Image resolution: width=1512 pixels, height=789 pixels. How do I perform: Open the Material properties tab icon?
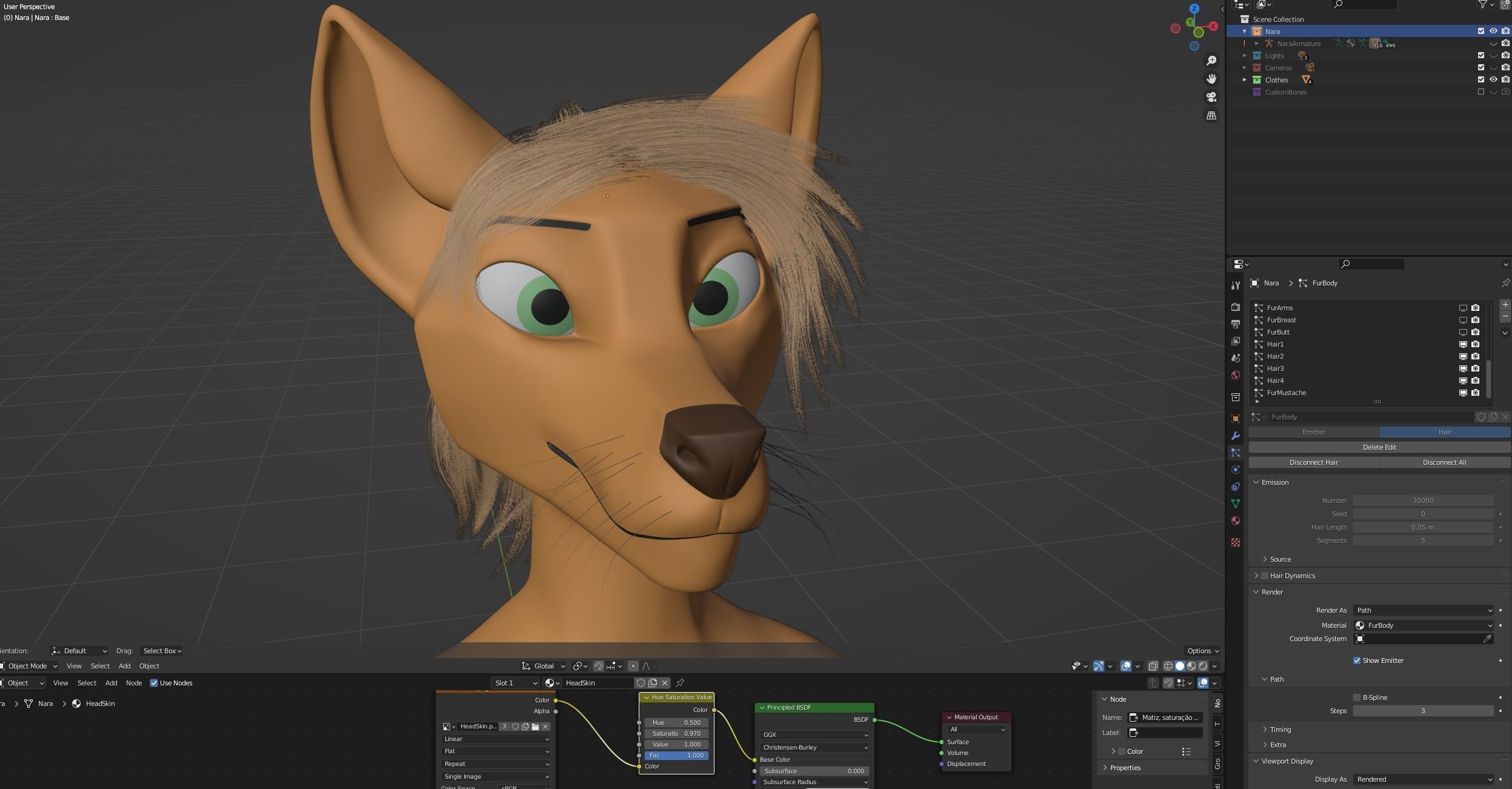click(1236, 521)
